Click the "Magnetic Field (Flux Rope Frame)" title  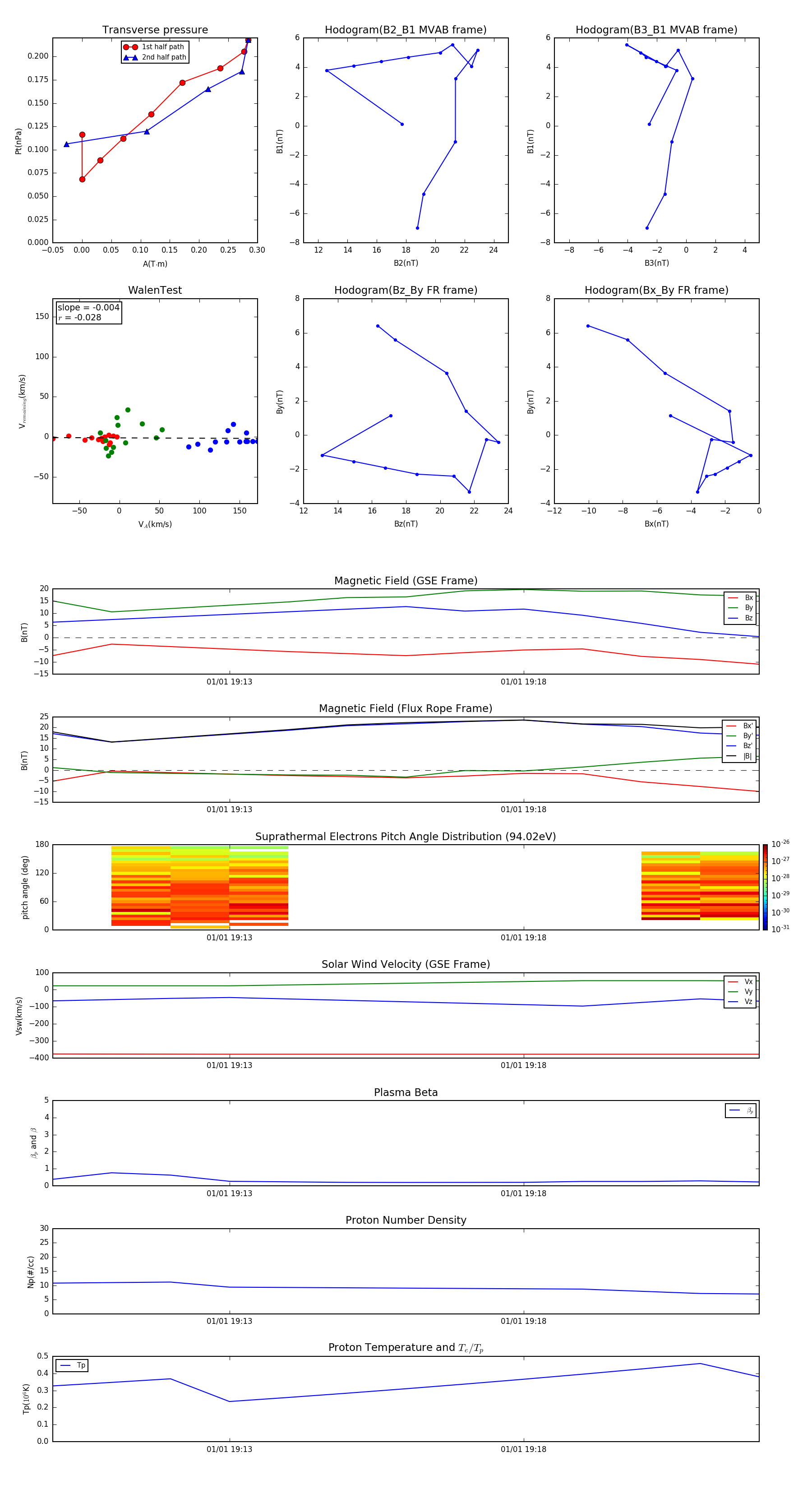(x=406, y=709)
